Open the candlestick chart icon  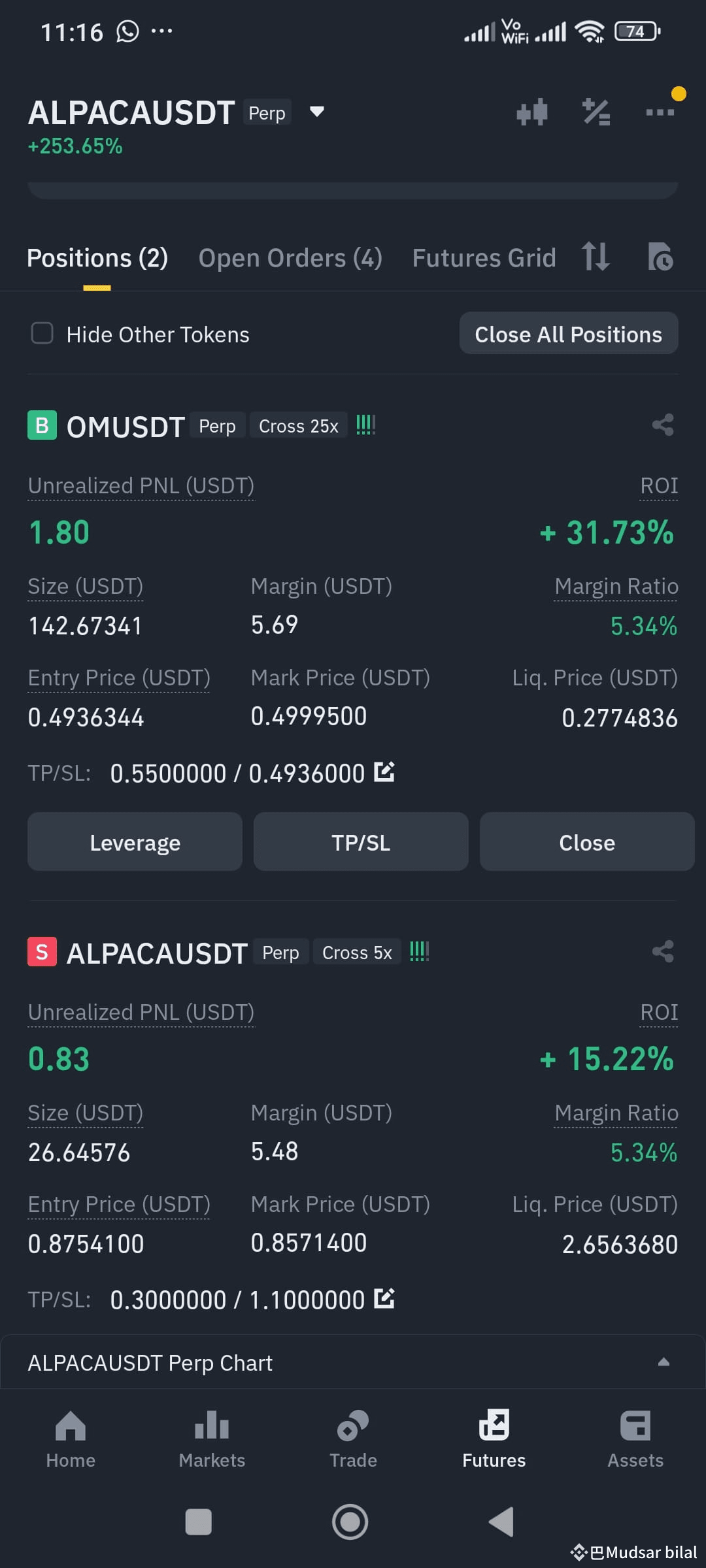coord(531,112)
